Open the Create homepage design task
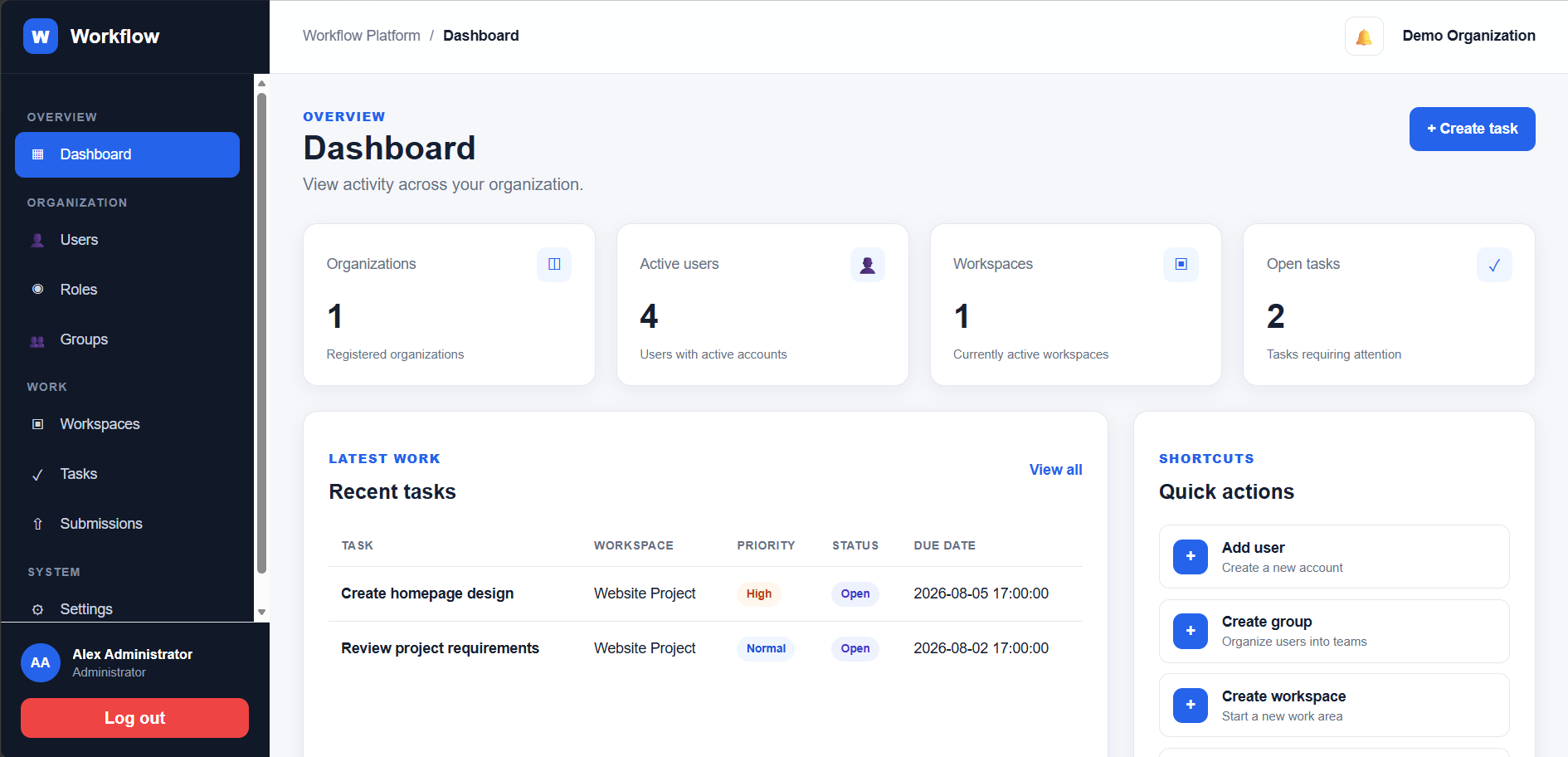The width and height of the screenshot is (1568, 757). click(x=427, y=593)
